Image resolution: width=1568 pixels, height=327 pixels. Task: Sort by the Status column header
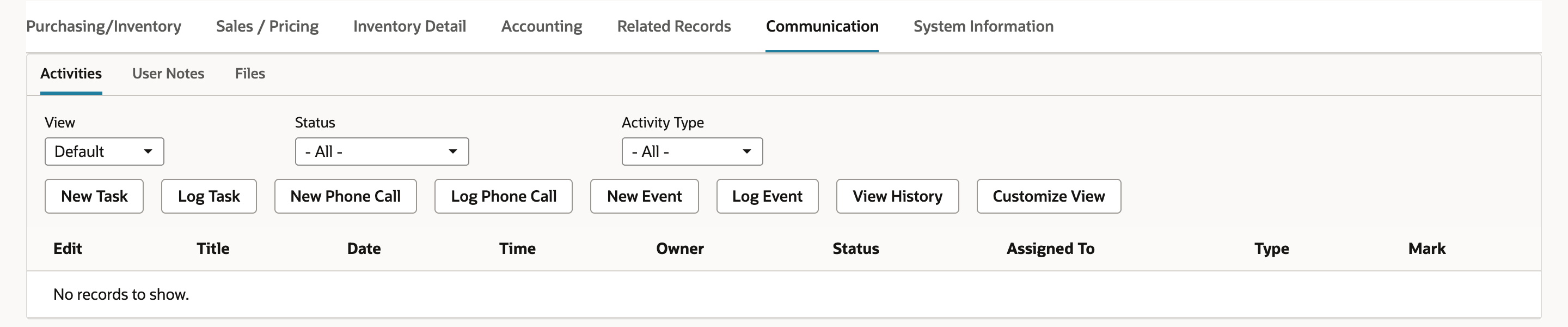(856, 249)
